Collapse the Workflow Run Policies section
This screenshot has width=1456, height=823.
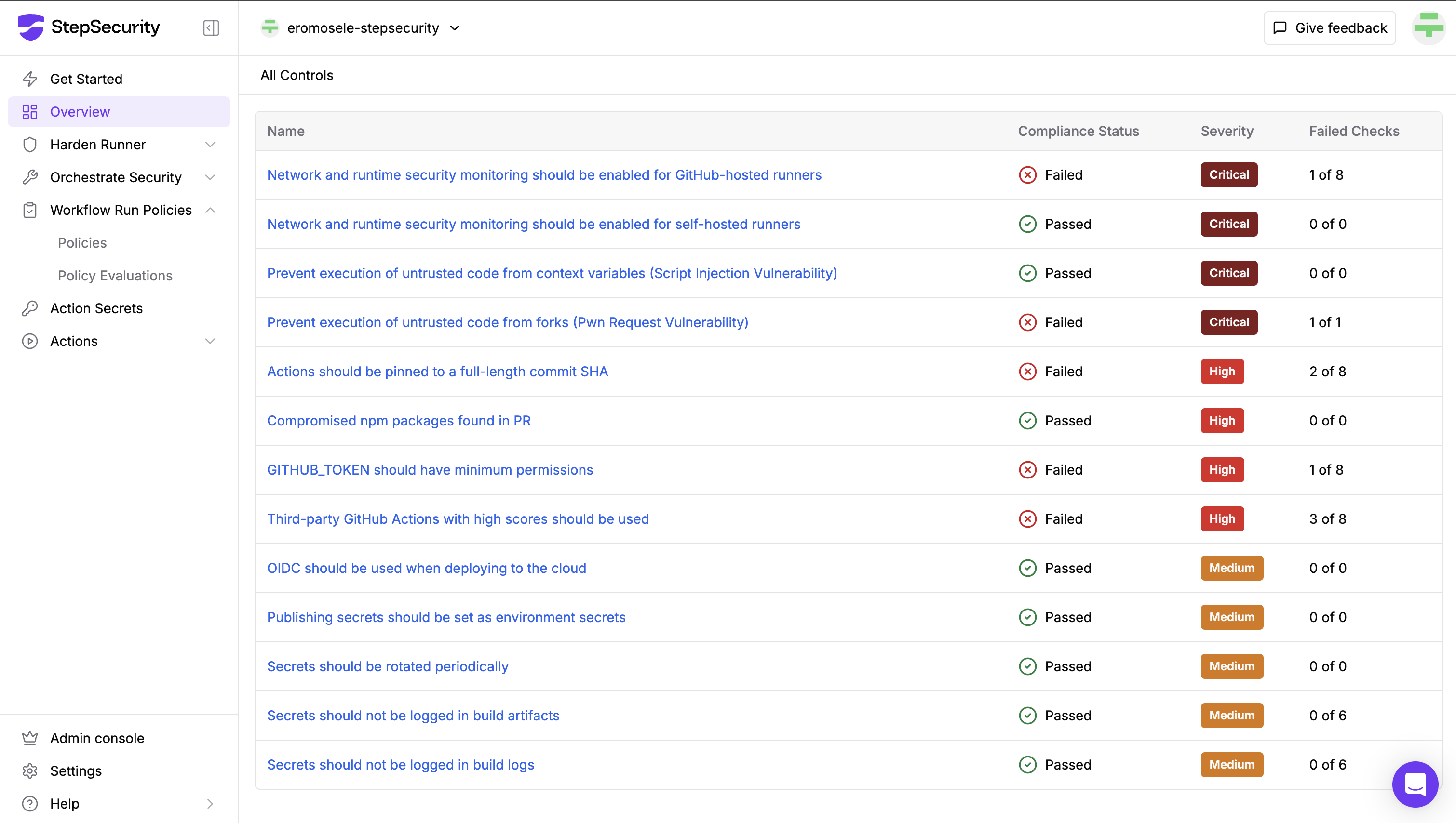coord(210,210)
